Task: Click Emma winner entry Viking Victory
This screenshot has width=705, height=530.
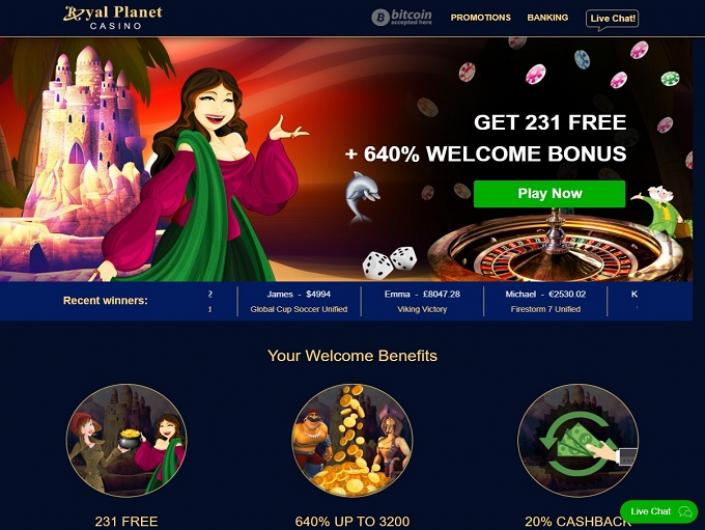Action: 422,301
